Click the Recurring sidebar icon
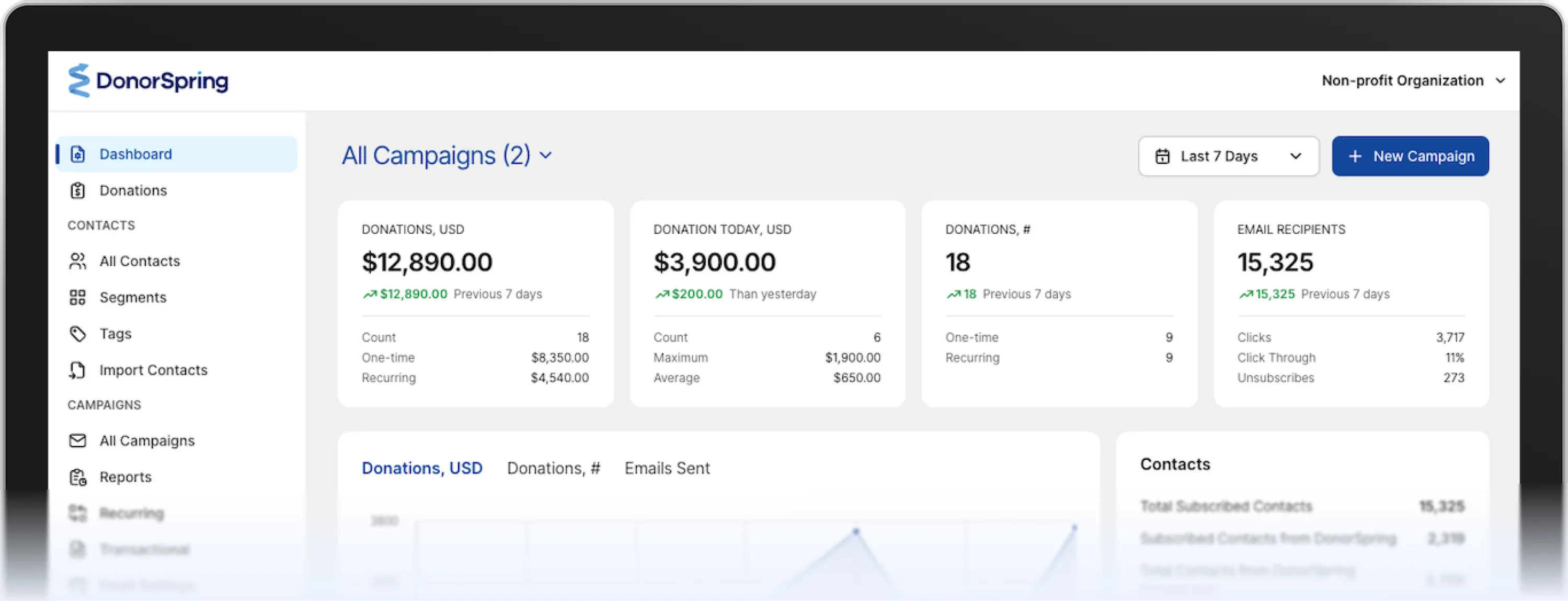 click(x=77, y=513)
